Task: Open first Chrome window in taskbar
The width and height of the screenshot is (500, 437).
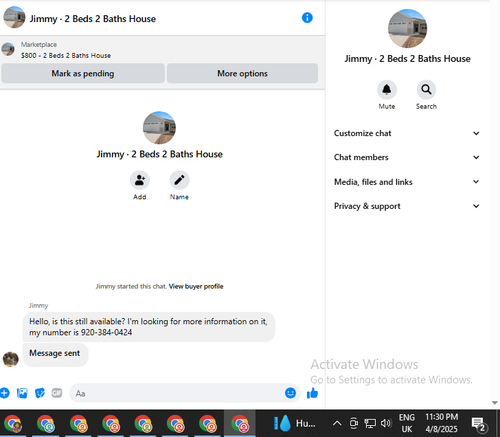Action: coord(13,423)
